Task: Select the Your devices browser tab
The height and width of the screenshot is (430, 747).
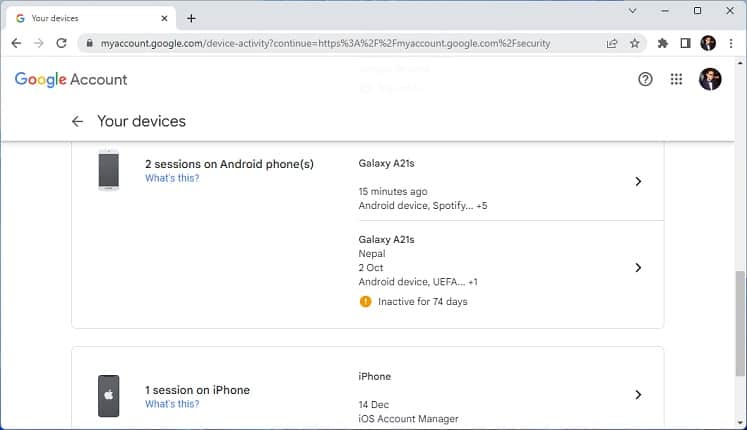Action: [x=91, y=18]
